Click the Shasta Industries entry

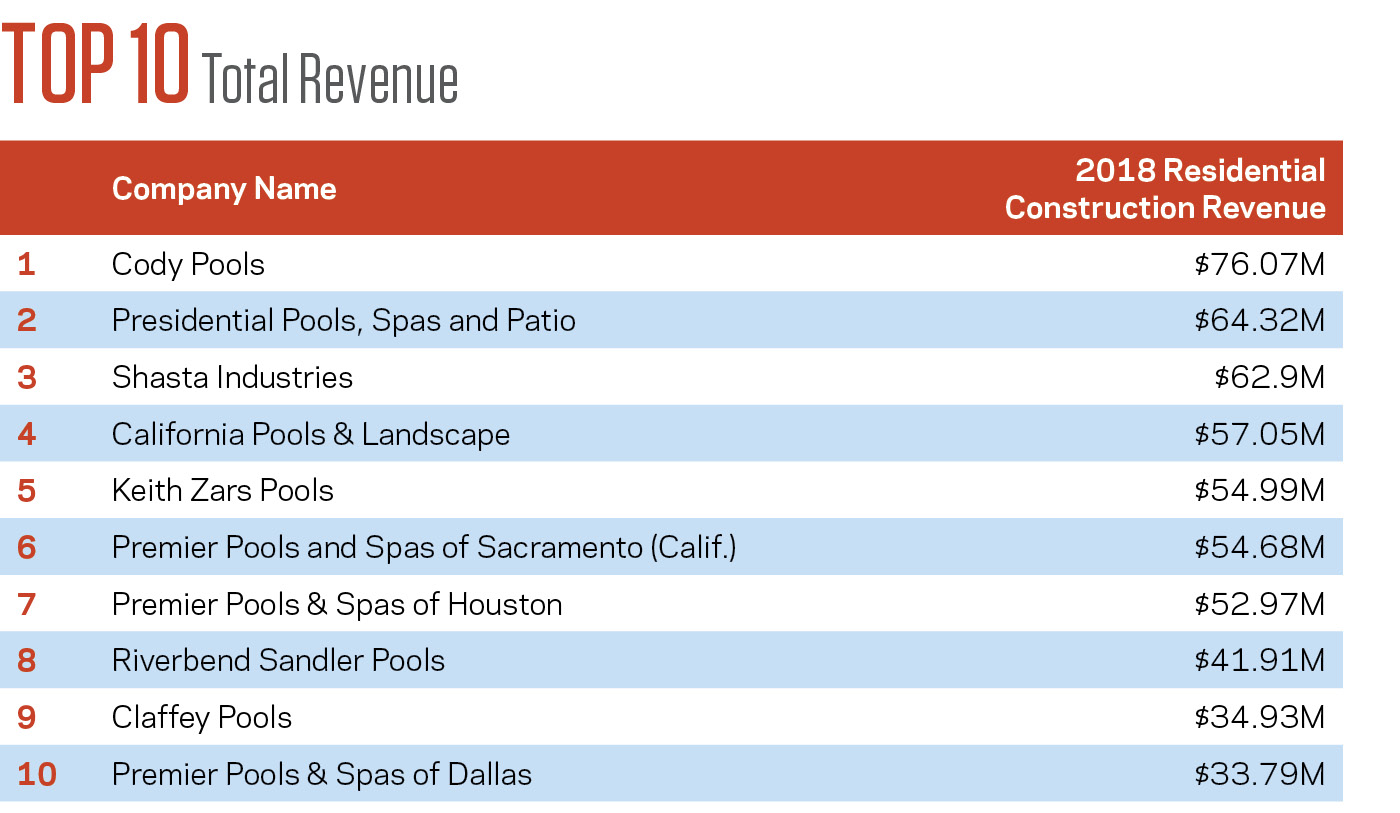232,378
